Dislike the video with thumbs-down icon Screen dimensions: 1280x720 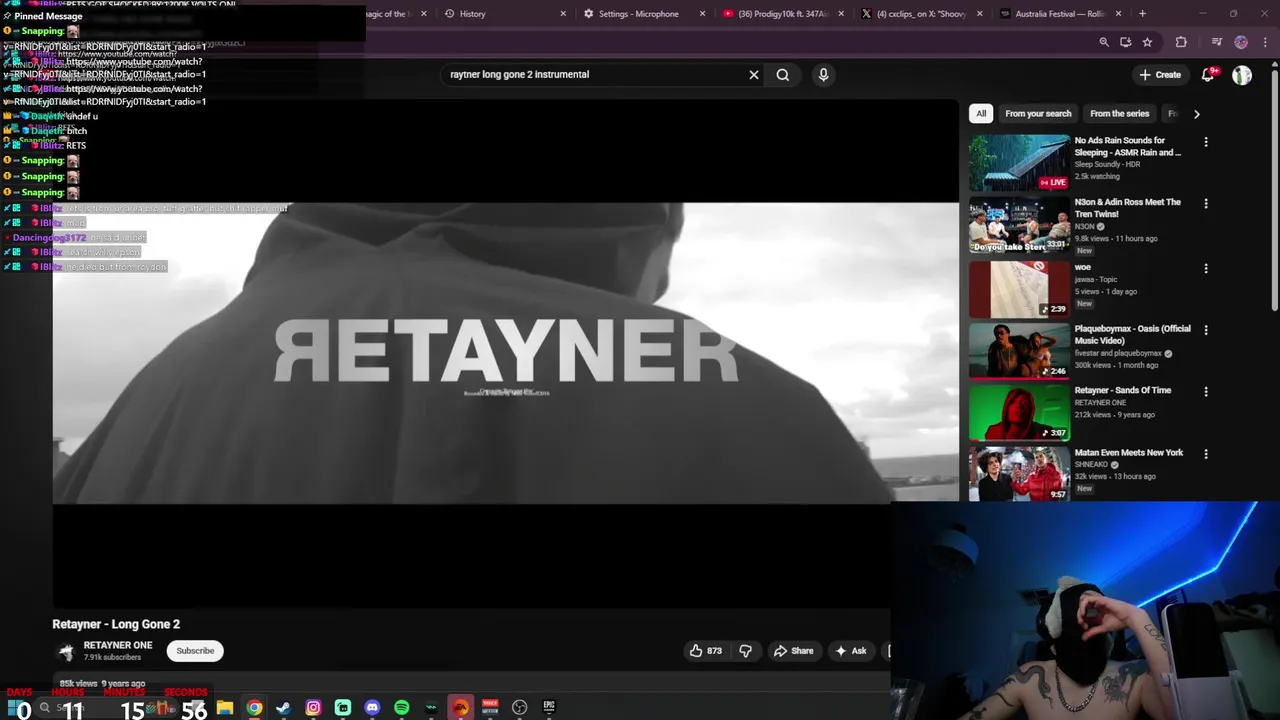[745, 651]
